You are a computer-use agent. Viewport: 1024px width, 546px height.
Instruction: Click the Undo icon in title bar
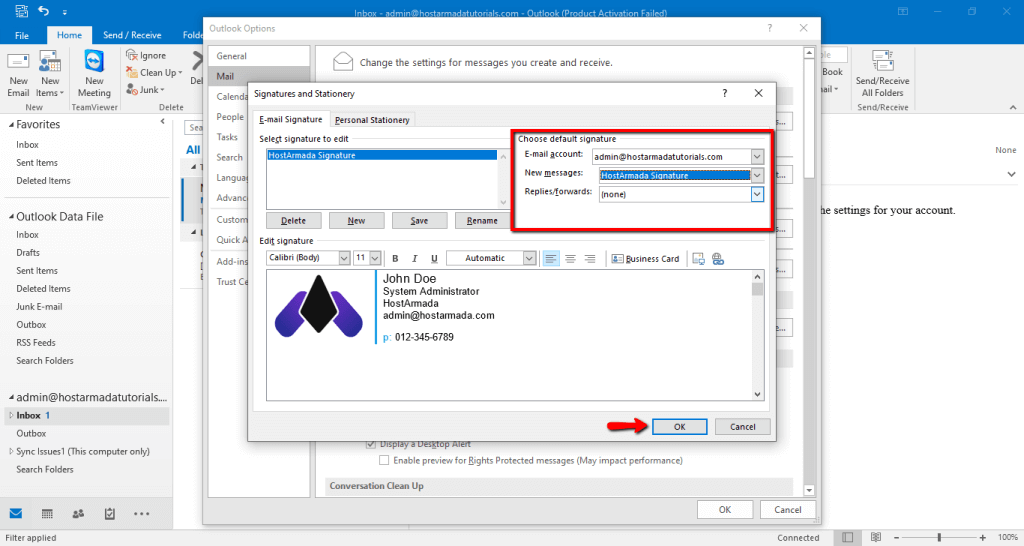(43, 10)
